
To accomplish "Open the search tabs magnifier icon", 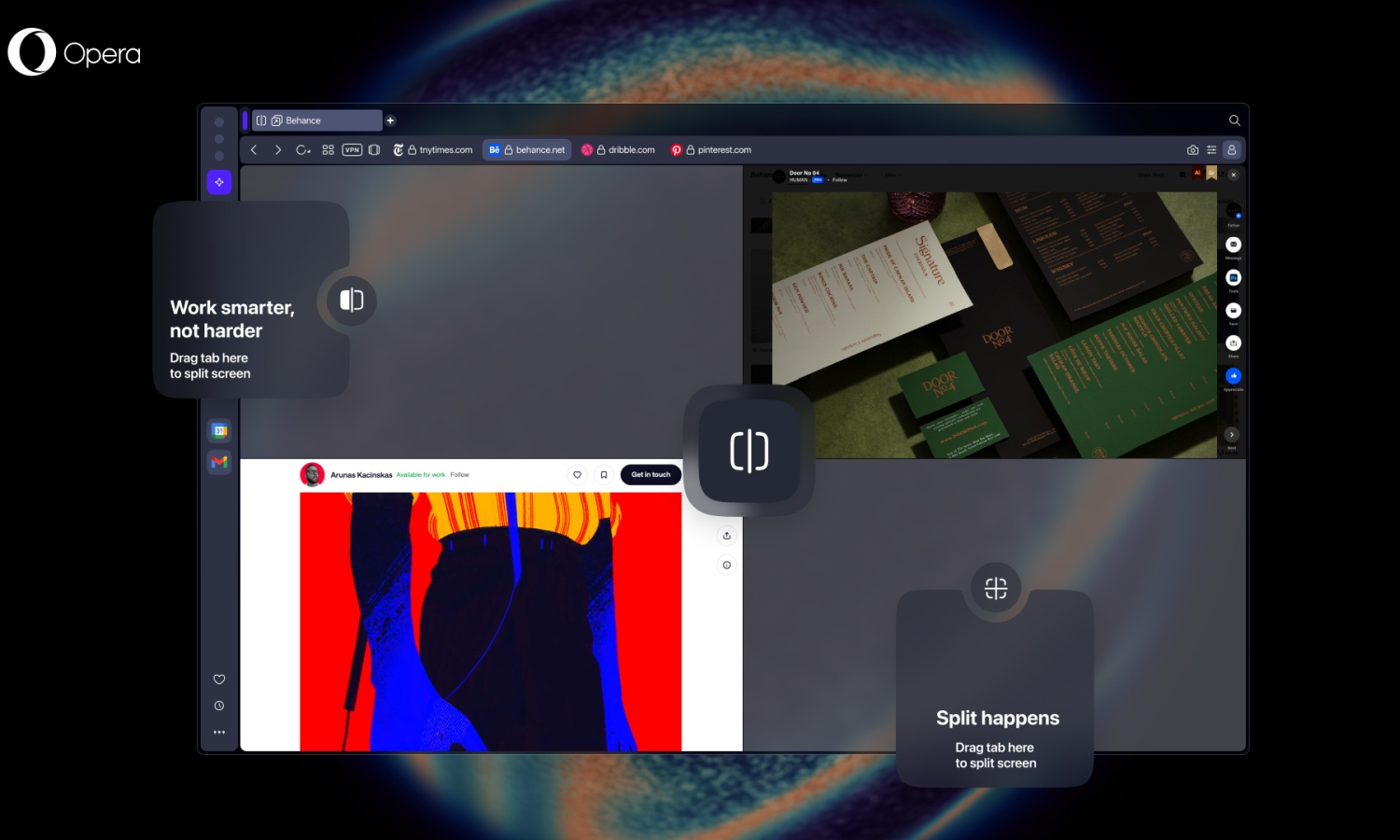I will tap(1234, 120).
